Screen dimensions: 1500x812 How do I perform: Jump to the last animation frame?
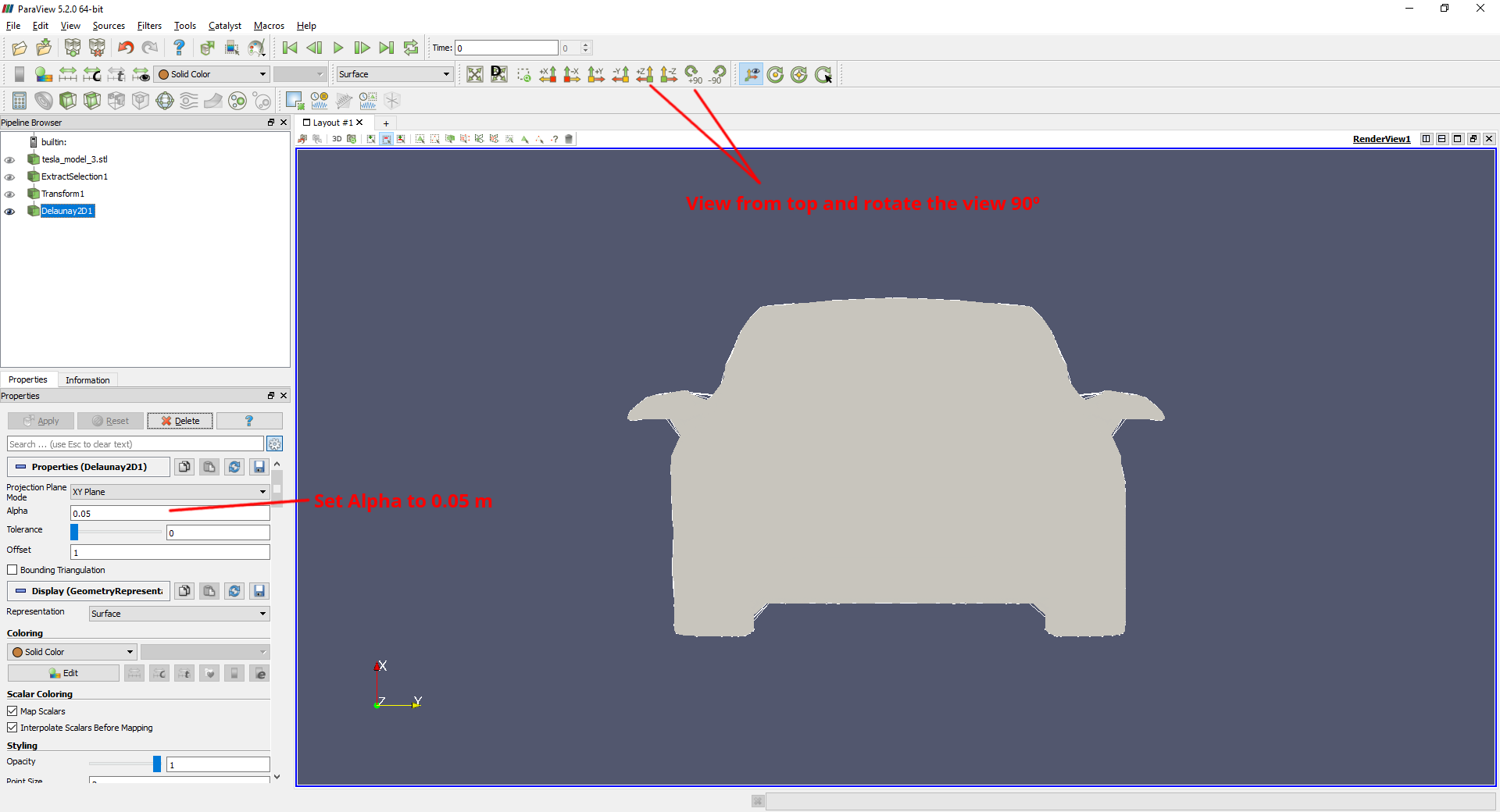(x=387, y=48)
